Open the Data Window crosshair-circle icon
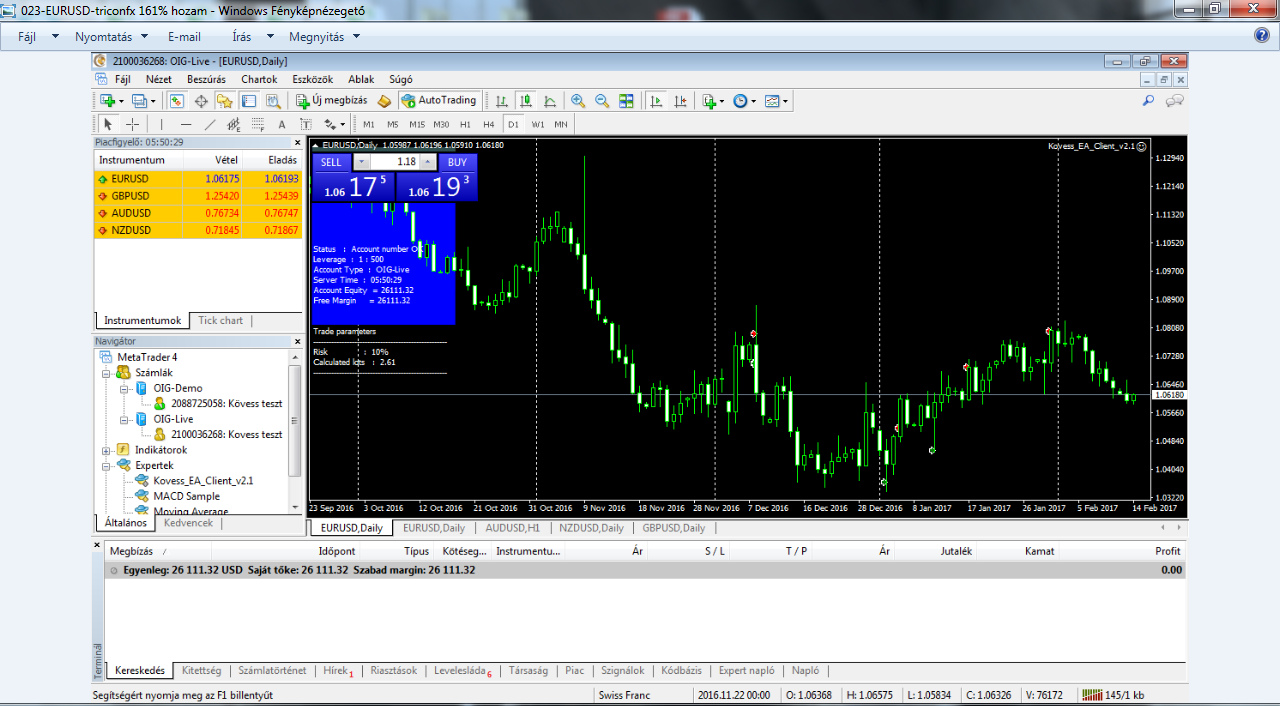Image resolution: width=1282 pixels, height=706 pixels. coord(200,101)
